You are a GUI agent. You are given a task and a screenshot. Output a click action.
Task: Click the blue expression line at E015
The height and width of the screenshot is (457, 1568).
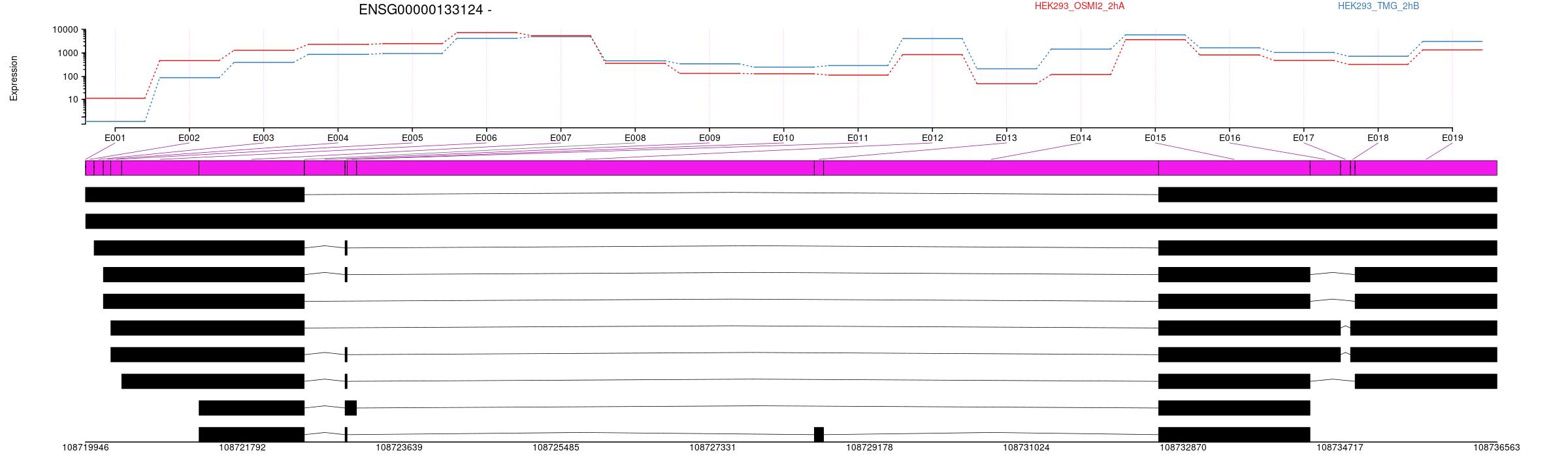coord(1155,35)
